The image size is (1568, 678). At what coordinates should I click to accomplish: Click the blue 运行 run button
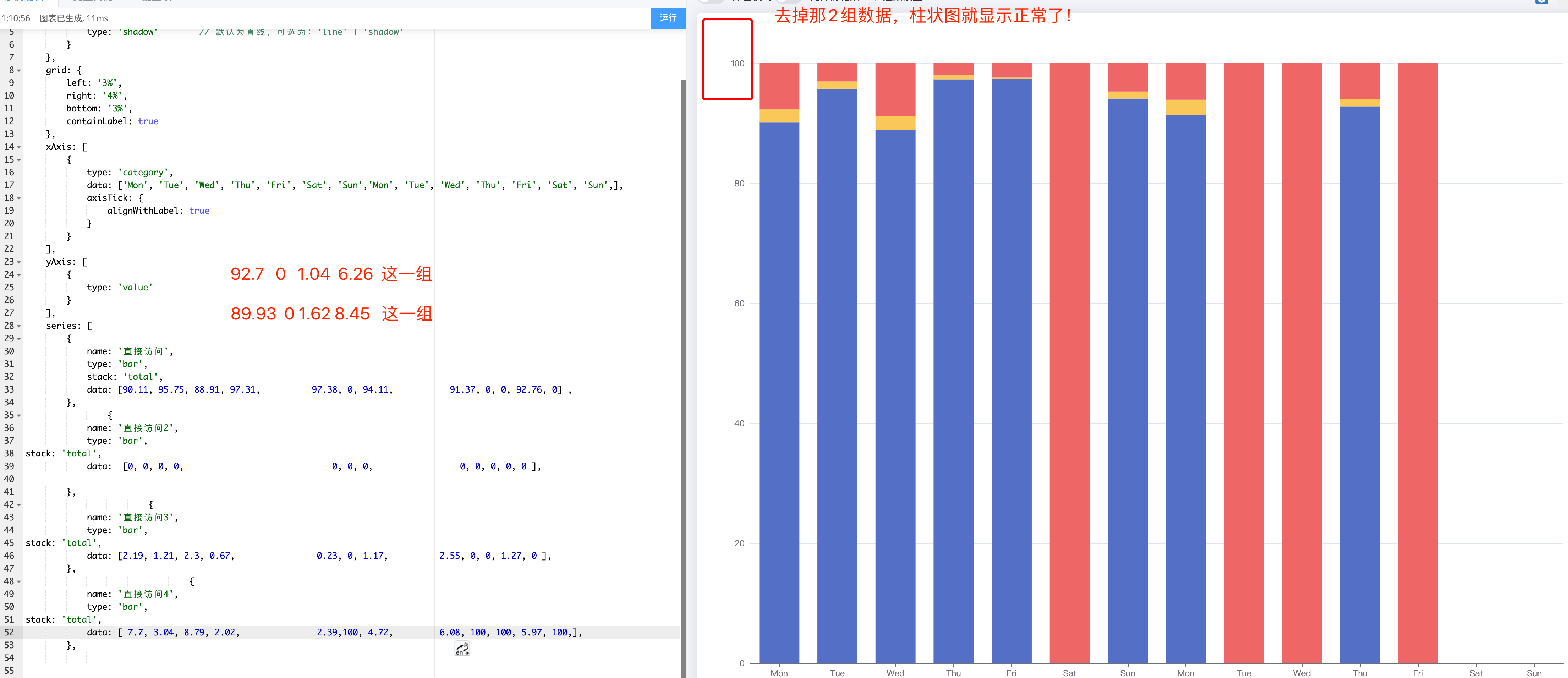pos(668,18)
